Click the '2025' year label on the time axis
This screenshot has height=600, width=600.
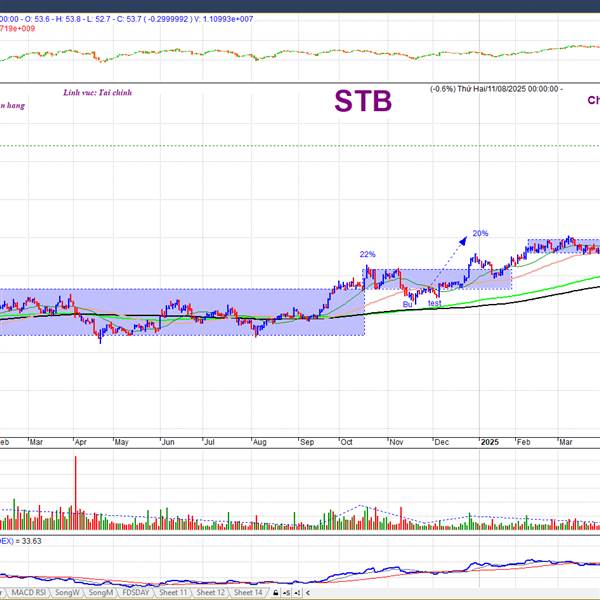point(489,442)
